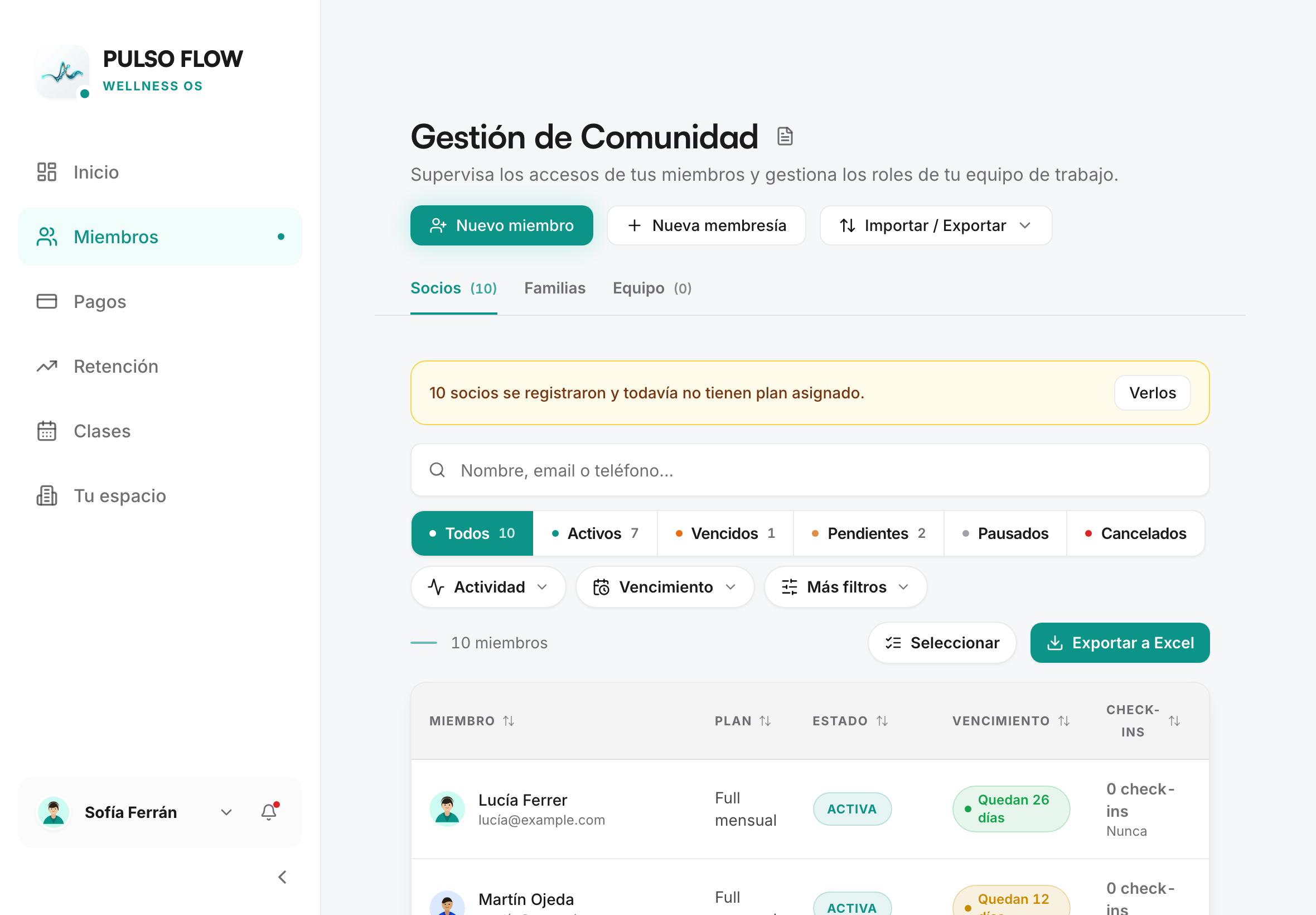Click the search magnifier icon
Screen dimensions: 1316x915
(437, 470)
